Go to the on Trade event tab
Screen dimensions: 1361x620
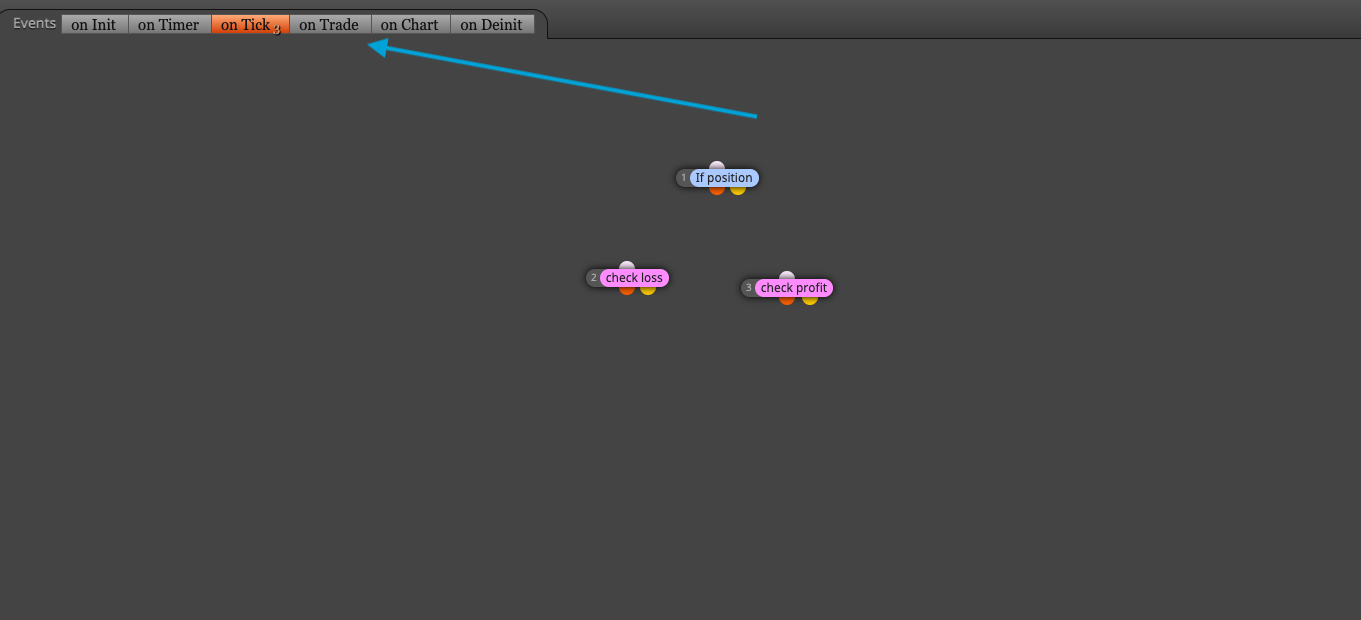[329, 24]
